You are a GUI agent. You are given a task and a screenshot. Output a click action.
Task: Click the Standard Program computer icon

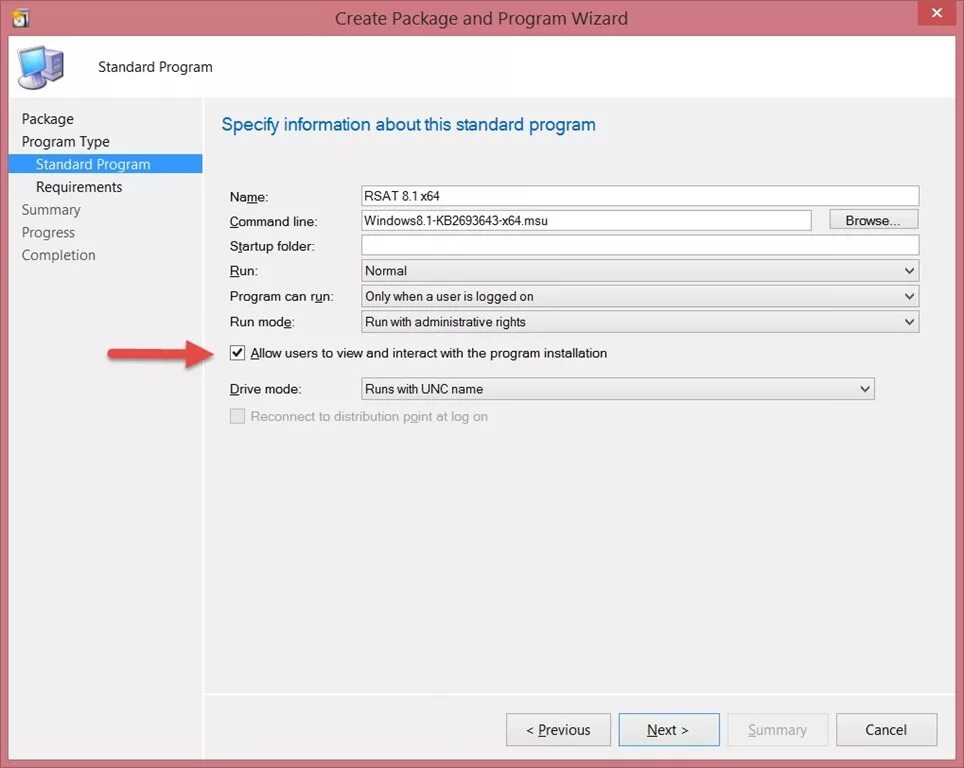pyautogui.click(x=41, y=67)
